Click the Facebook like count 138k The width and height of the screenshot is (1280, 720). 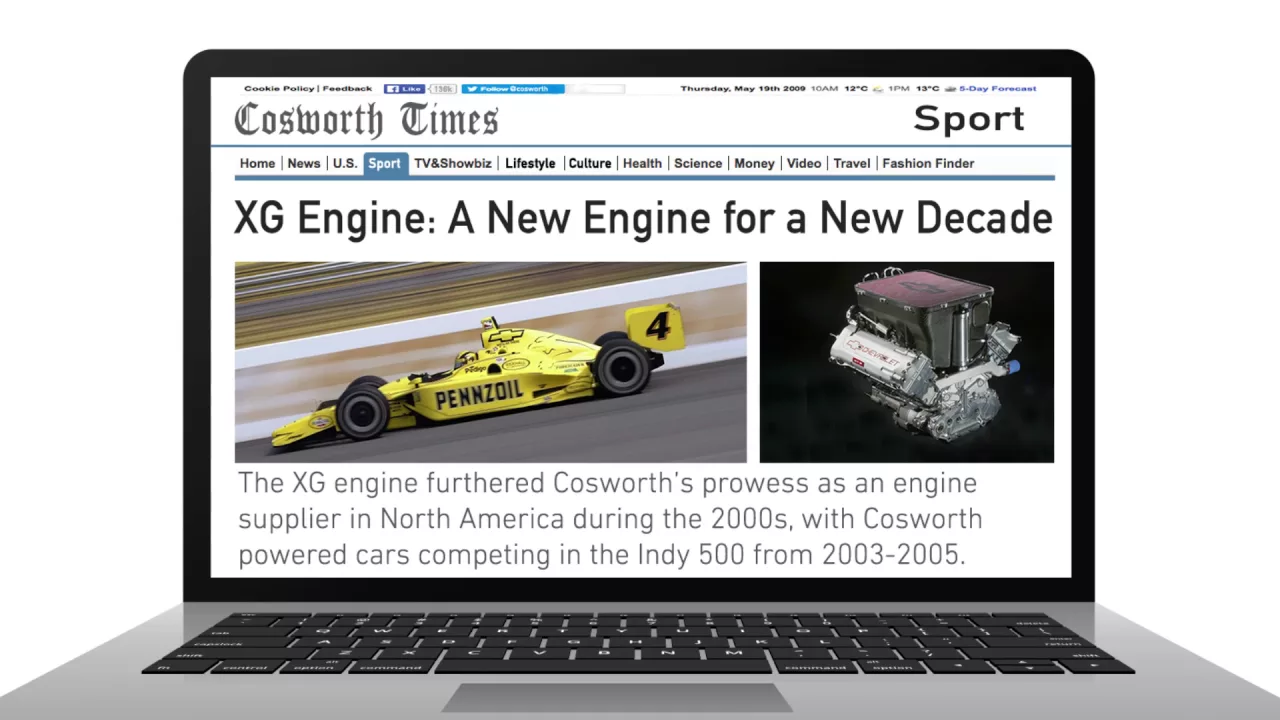[443, 89]
